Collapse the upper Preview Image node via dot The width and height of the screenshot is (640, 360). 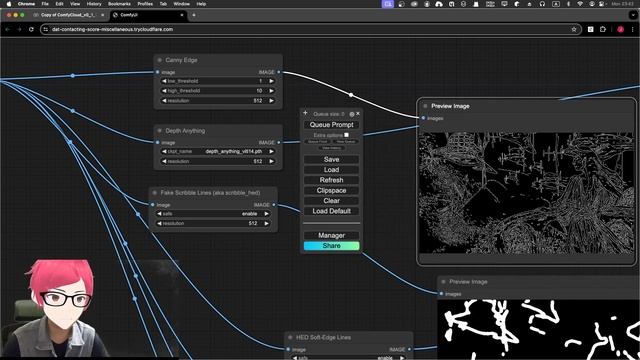click(425, 106)
